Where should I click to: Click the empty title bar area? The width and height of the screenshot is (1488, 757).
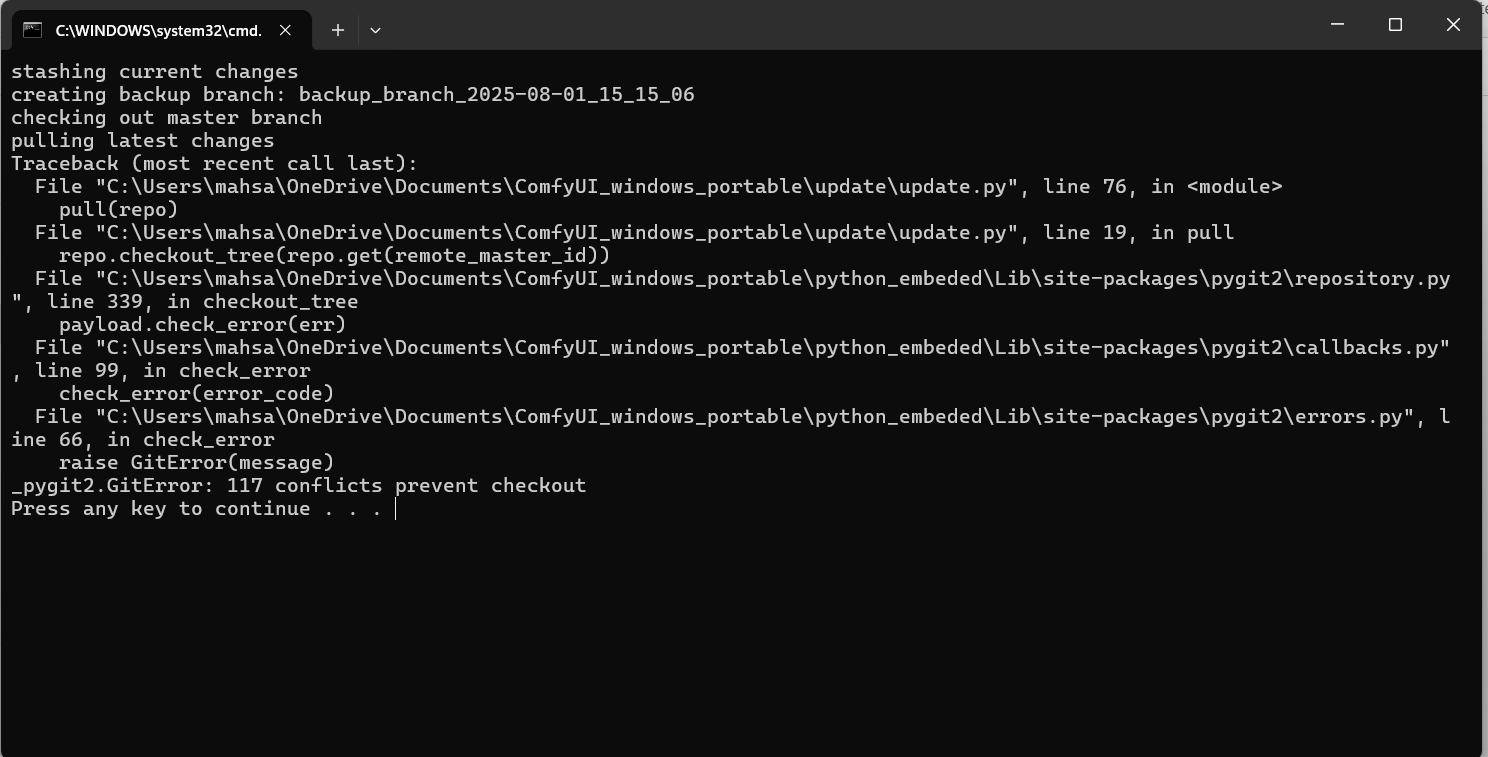pyautogui.click(x=850, y=25)
